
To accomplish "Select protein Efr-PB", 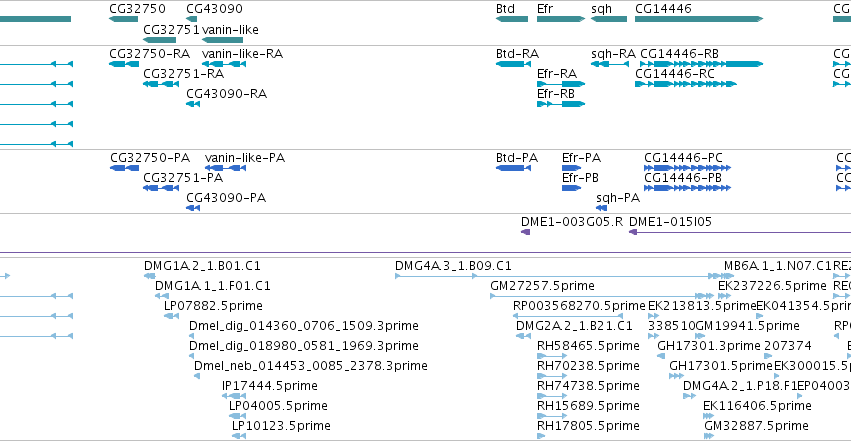I will point(571,188).
